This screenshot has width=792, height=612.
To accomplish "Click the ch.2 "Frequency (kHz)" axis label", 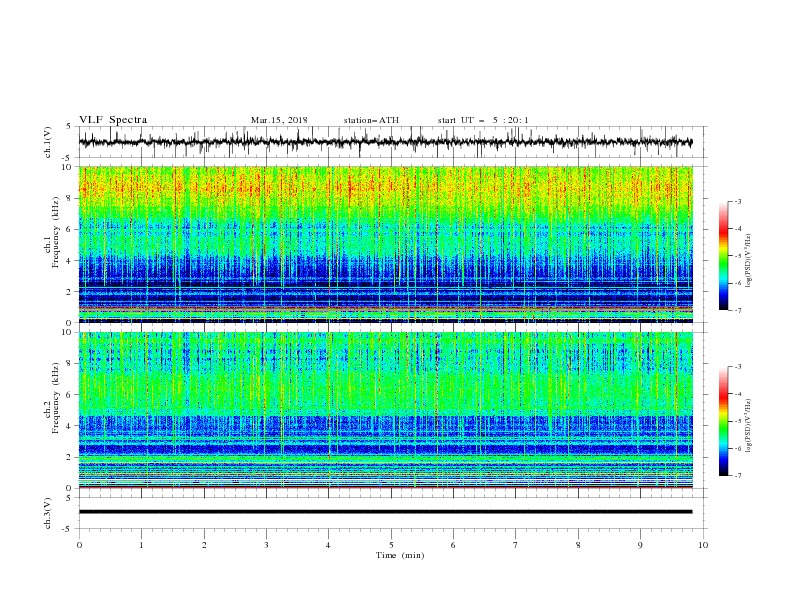I will pos(56,398).
